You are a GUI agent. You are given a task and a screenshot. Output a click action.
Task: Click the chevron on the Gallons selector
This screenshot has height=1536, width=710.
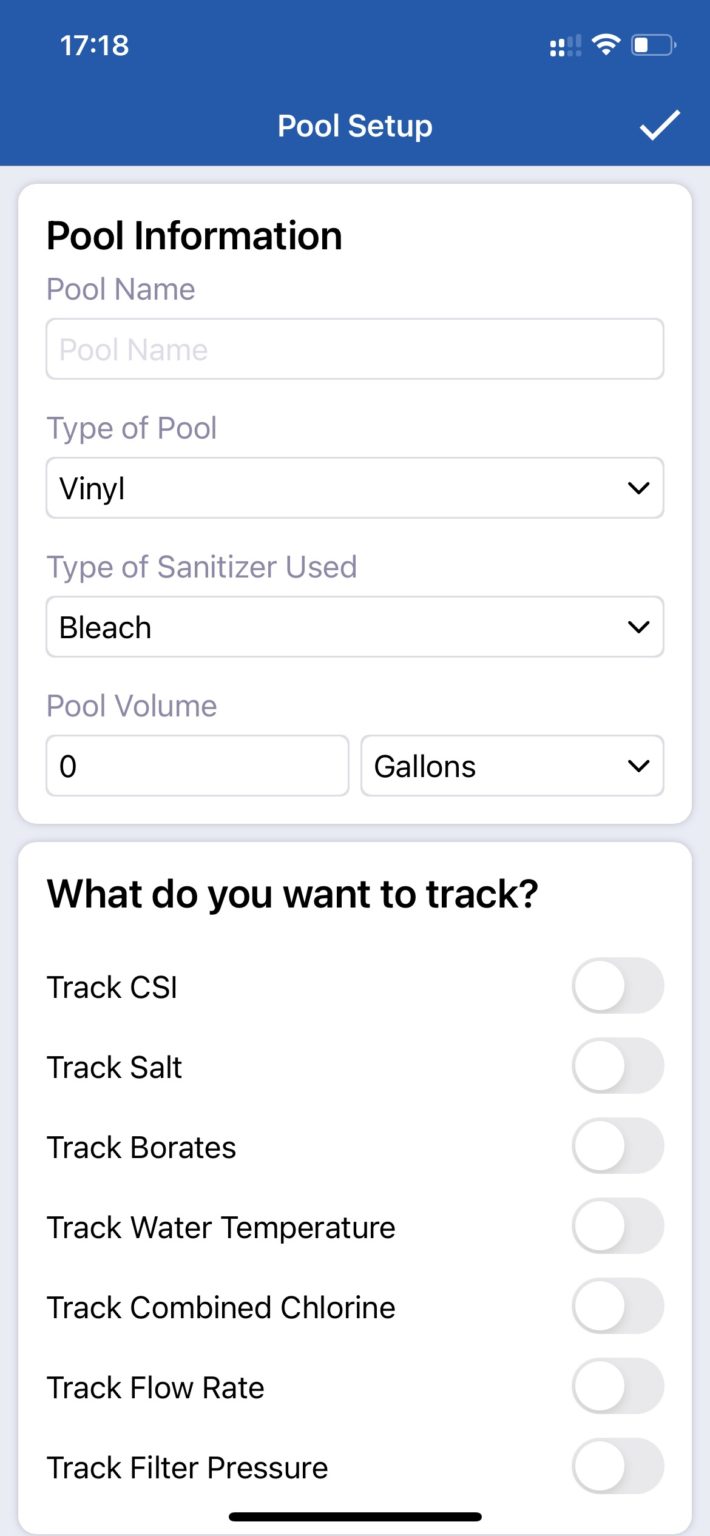pos(639,766)
